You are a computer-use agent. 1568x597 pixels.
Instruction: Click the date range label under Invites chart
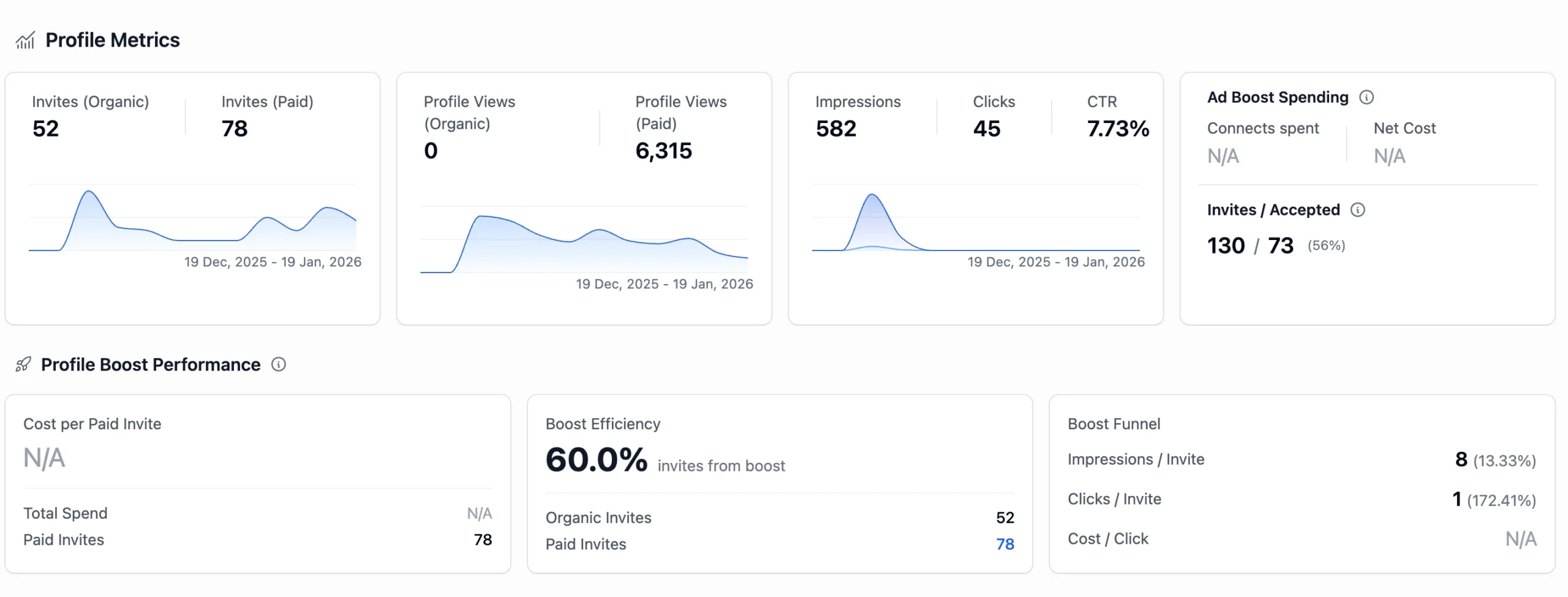[273, 262]
